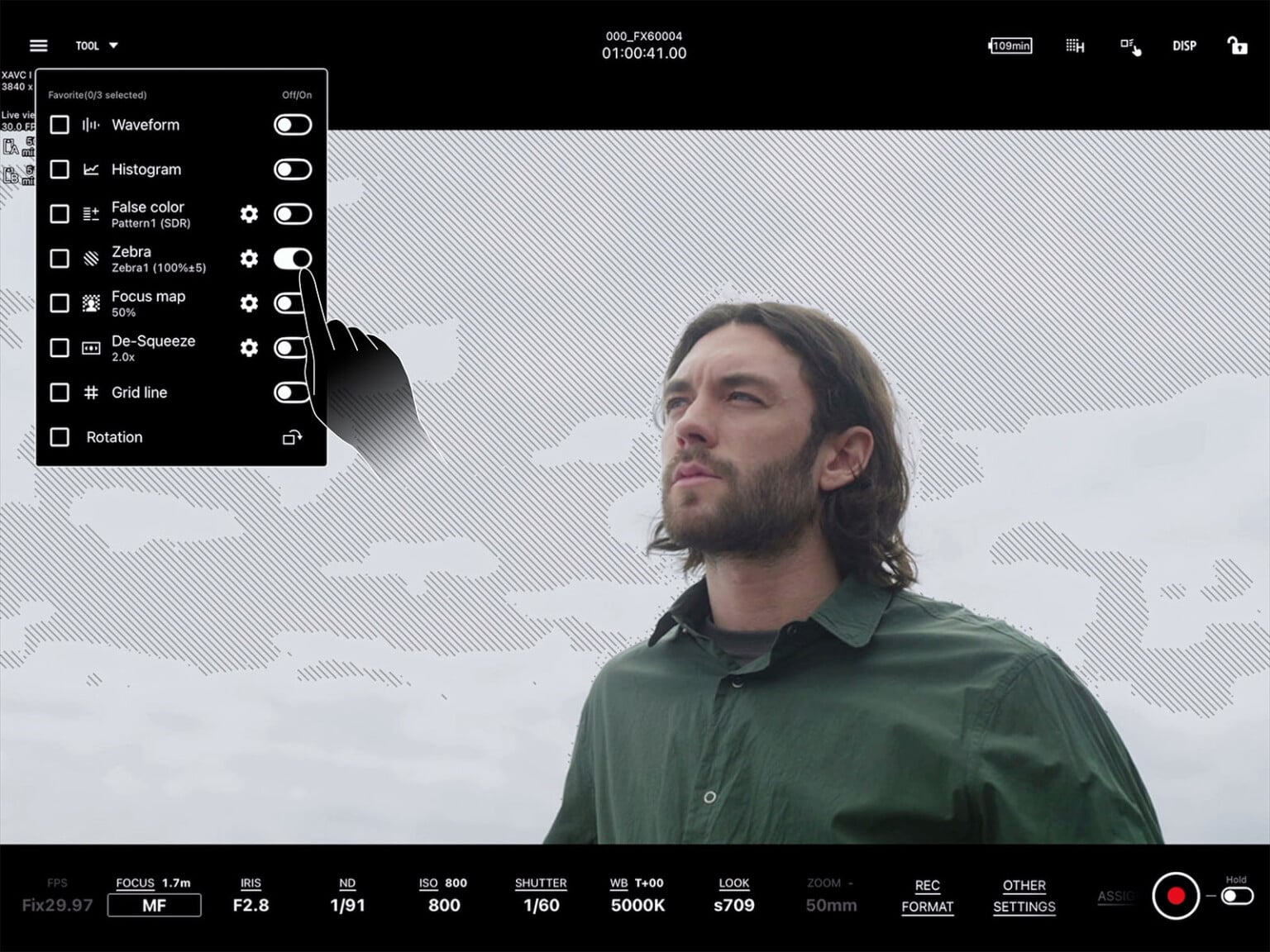
Task: Open the De-Squeeze settings gear
Action: pyautogui.click(x=249, y=348)
